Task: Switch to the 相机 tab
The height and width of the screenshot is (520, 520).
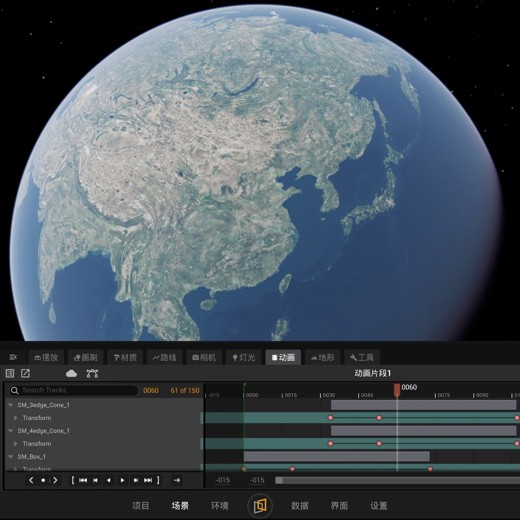Action: (204, 357)
